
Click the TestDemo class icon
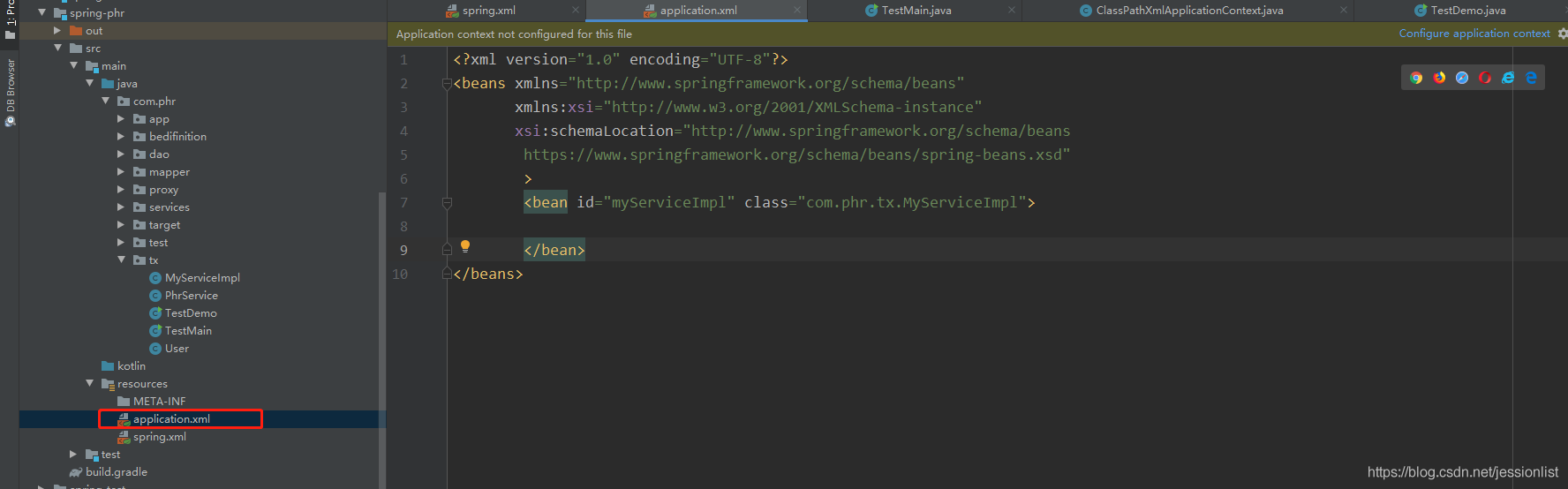(x=155, y=313)
